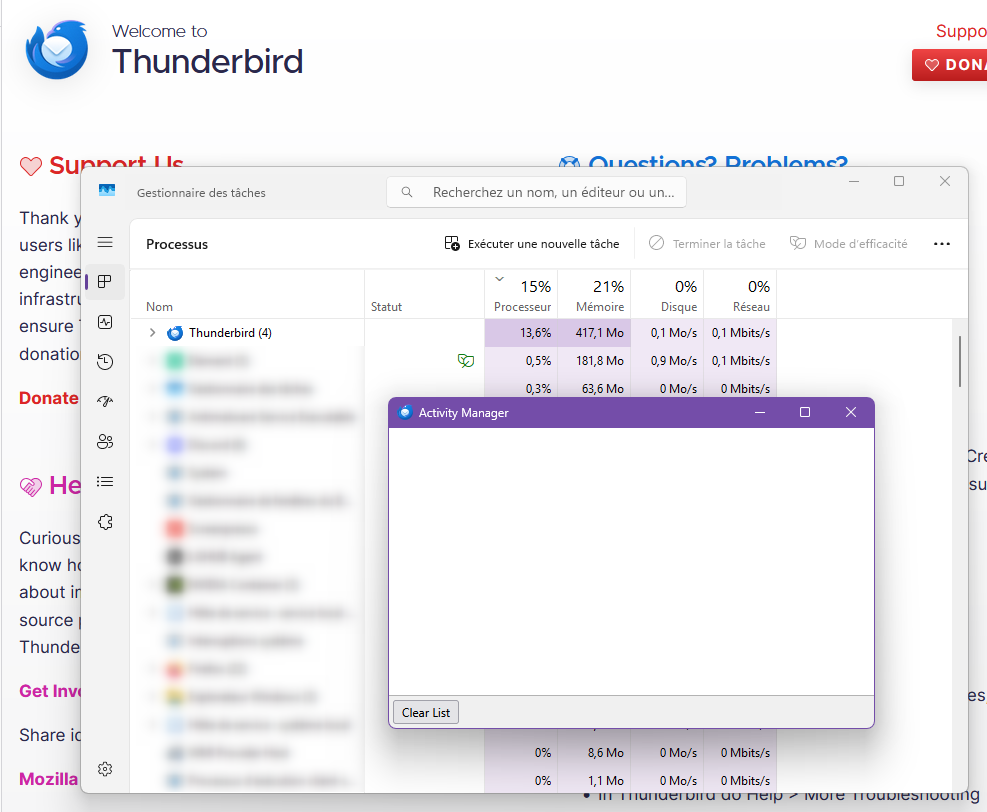
Task: Expand the Thunderbird (4) process group
Action: coord(152,332)
